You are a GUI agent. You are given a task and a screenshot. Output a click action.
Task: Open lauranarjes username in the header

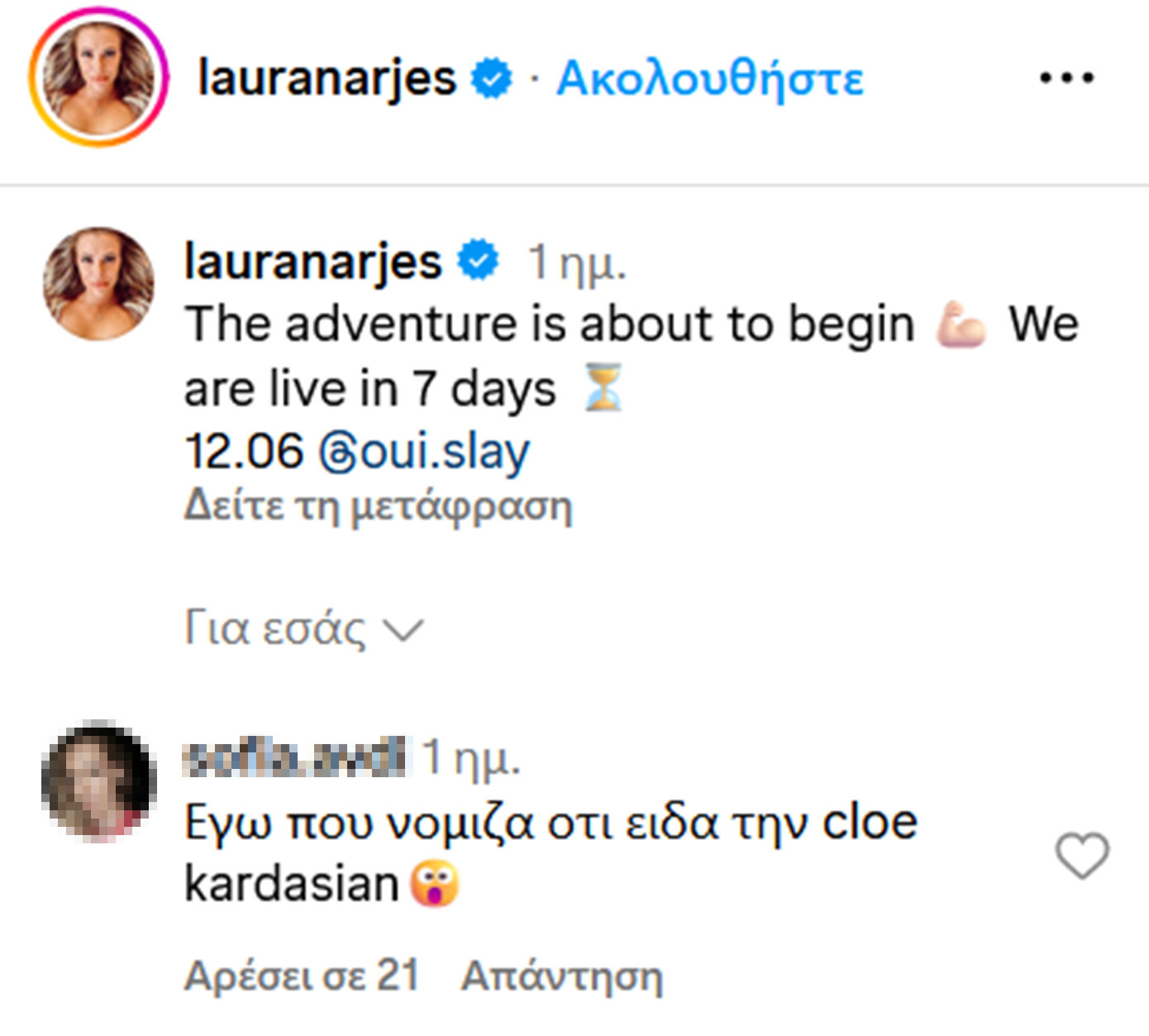[327, 79]
